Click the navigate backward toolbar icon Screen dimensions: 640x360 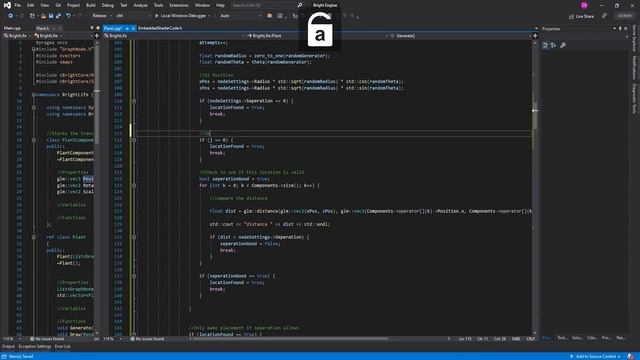point(10,16)
